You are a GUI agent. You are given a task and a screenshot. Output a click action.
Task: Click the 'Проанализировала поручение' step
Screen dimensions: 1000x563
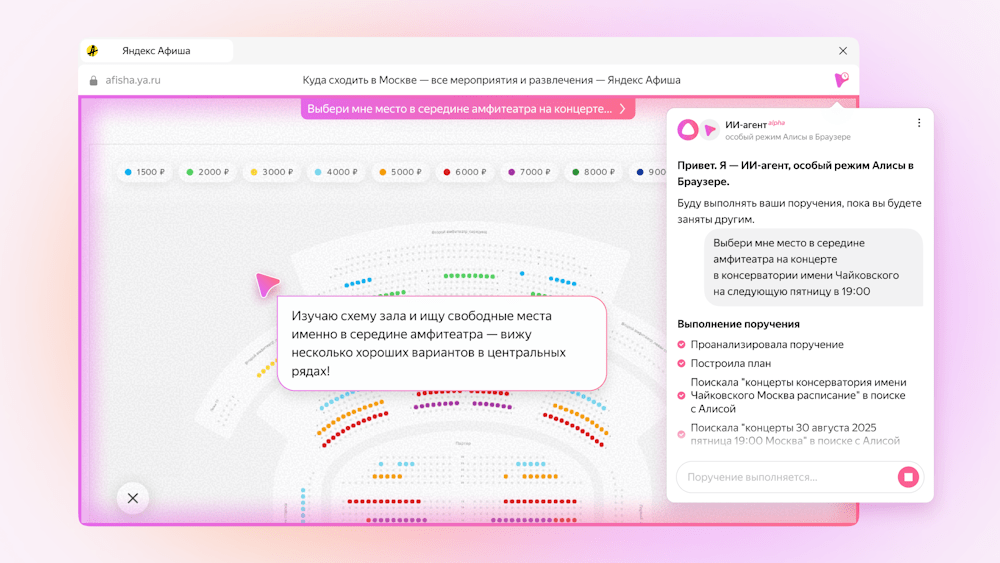[767, 344]
